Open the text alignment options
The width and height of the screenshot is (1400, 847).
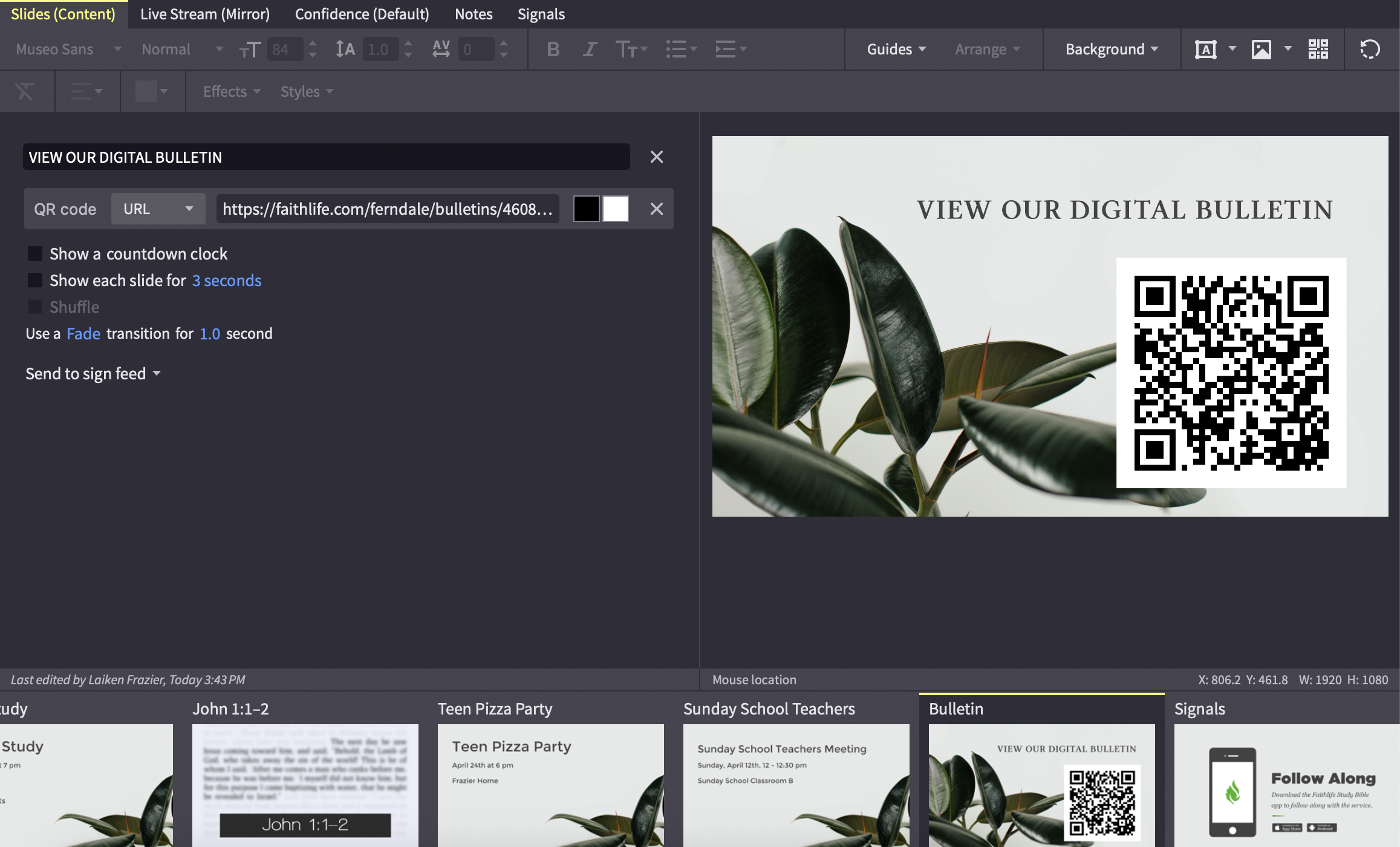(x=86, y=91)
